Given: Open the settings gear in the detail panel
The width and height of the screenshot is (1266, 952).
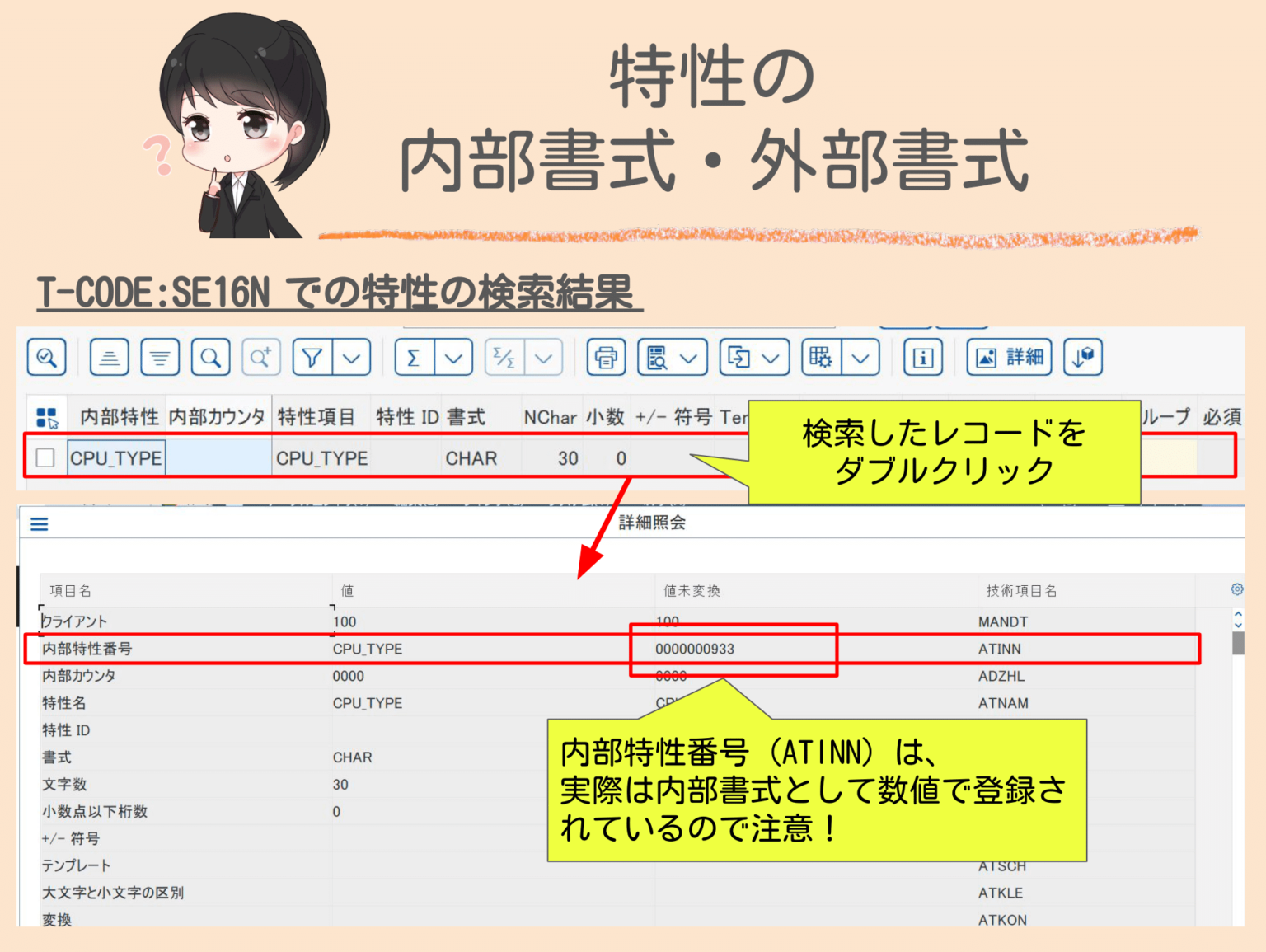Looking at the screenshot, I should (x=1236, y=589).
